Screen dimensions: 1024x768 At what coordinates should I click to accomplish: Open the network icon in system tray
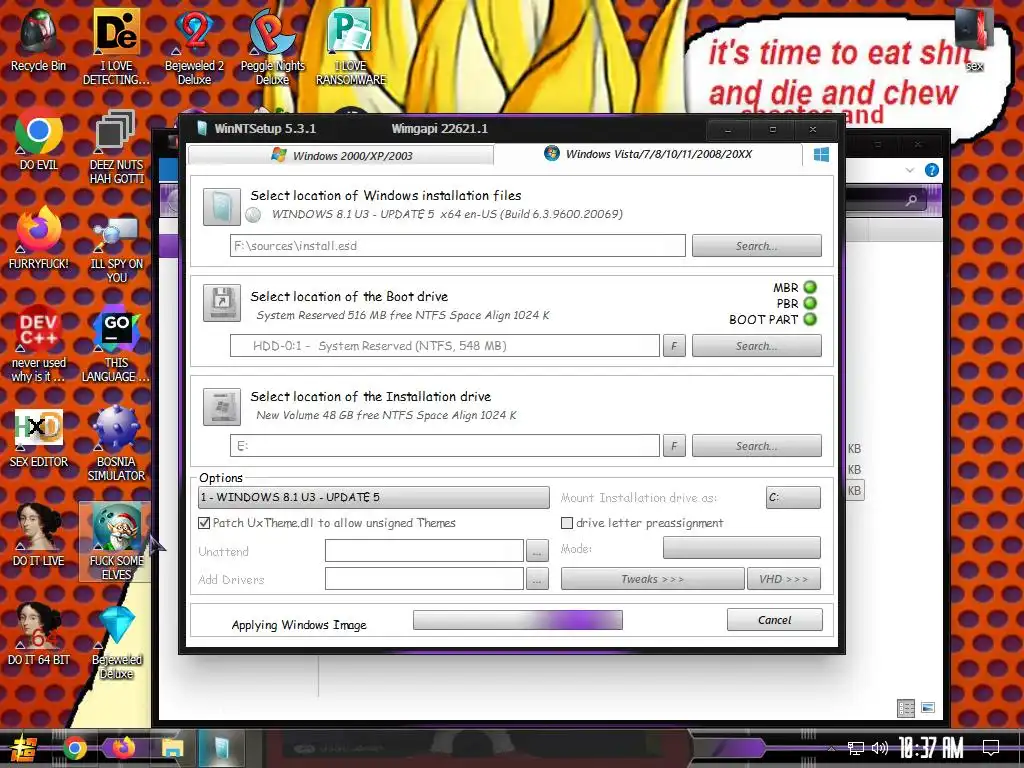tap(856, 748)
